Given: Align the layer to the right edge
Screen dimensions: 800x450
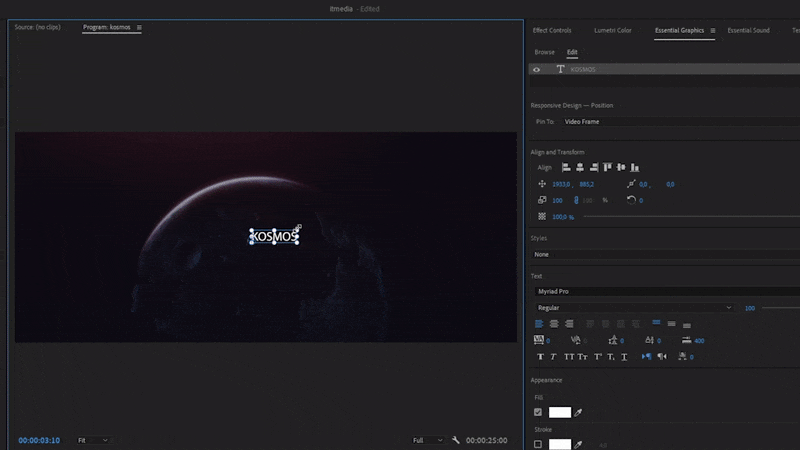Looking at the screenshot, I should click(x=593, y=167).
